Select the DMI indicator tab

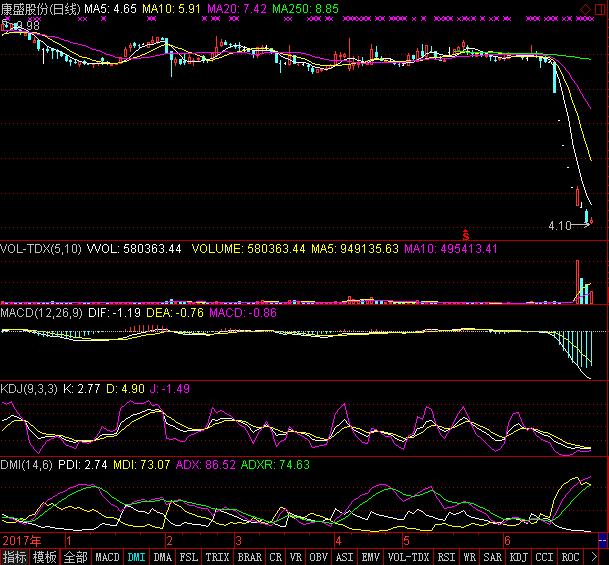pos(136,557)
